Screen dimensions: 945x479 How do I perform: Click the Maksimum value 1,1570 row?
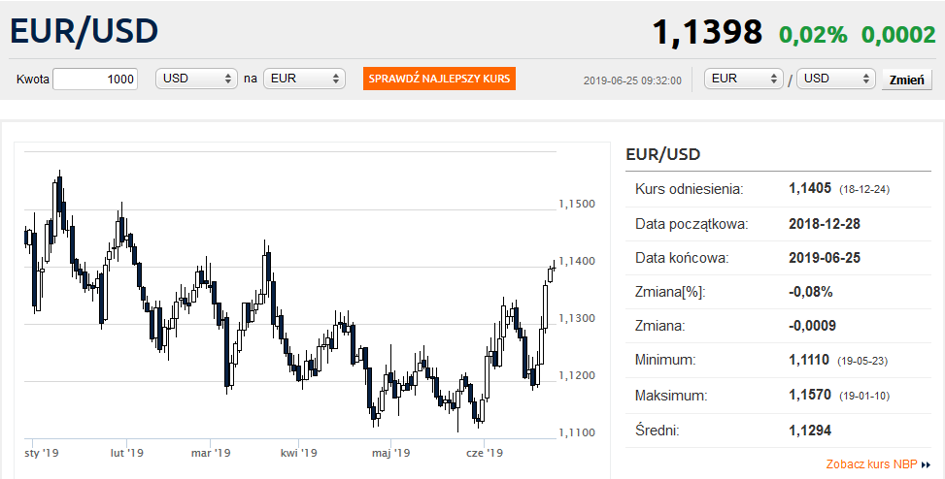point(778,396)
